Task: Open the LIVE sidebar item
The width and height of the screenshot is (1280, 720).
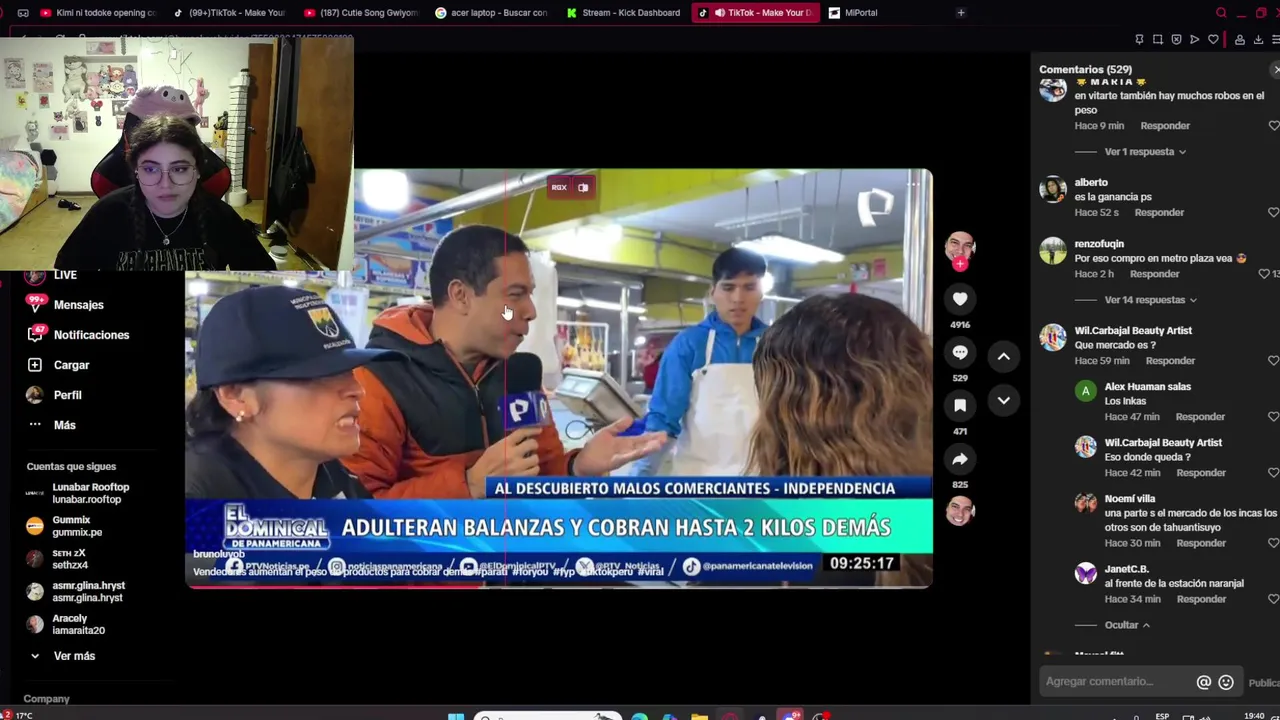Action: pos(65,275)
